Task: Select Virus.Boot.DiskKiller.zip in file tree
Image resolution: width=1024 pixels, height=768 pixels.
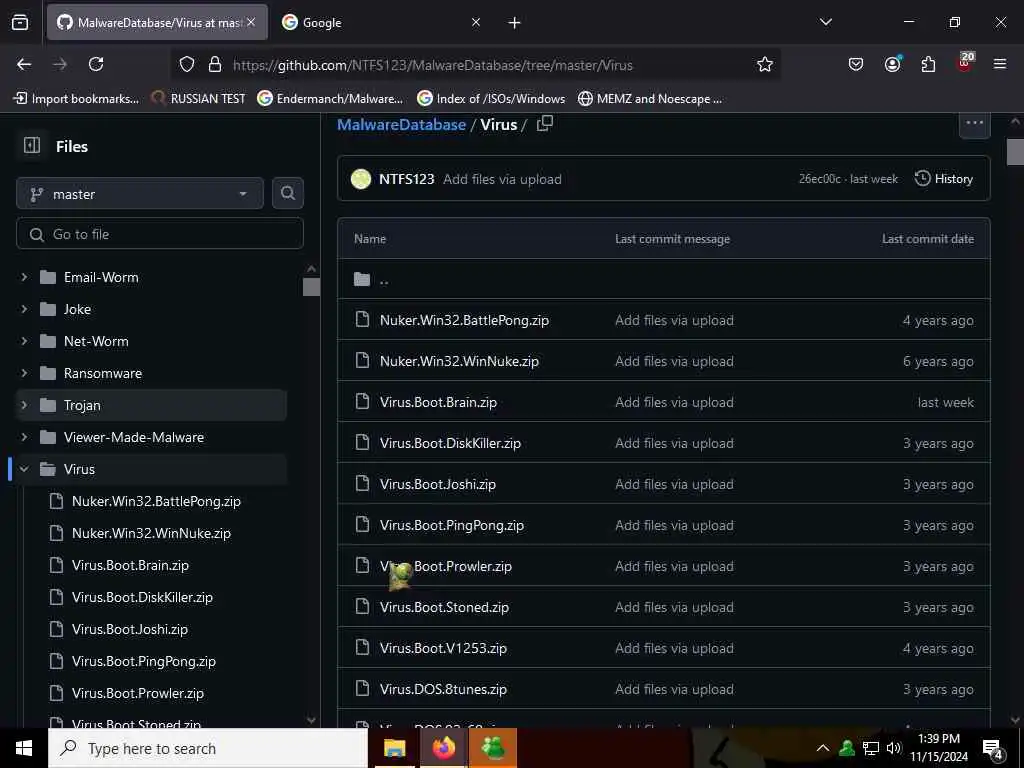Action: [142, 597]
